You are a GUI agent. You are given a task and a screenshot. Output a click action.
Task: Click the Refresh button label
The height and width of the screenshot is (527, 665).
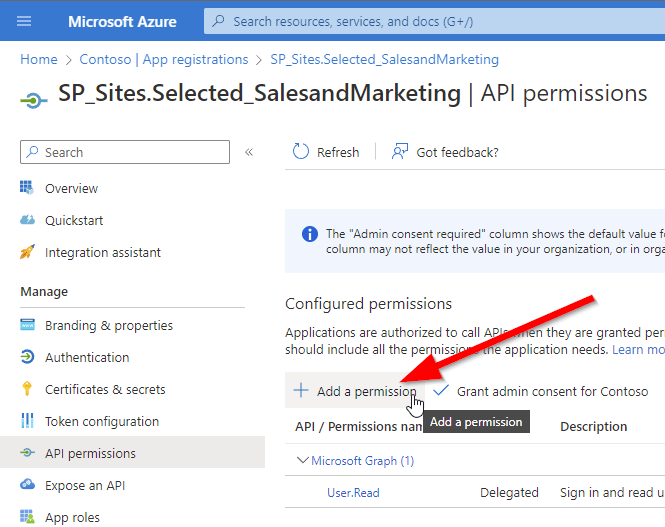pos(338,152)
